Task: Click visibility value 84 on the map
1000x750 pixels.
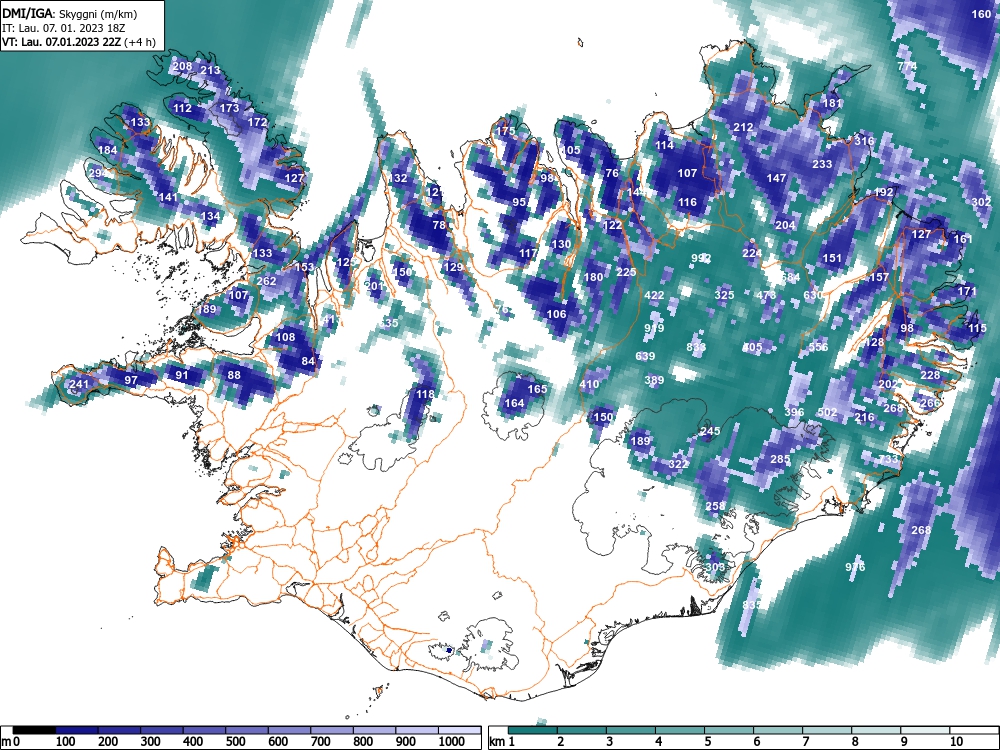Action: click(x=309, y=361)
